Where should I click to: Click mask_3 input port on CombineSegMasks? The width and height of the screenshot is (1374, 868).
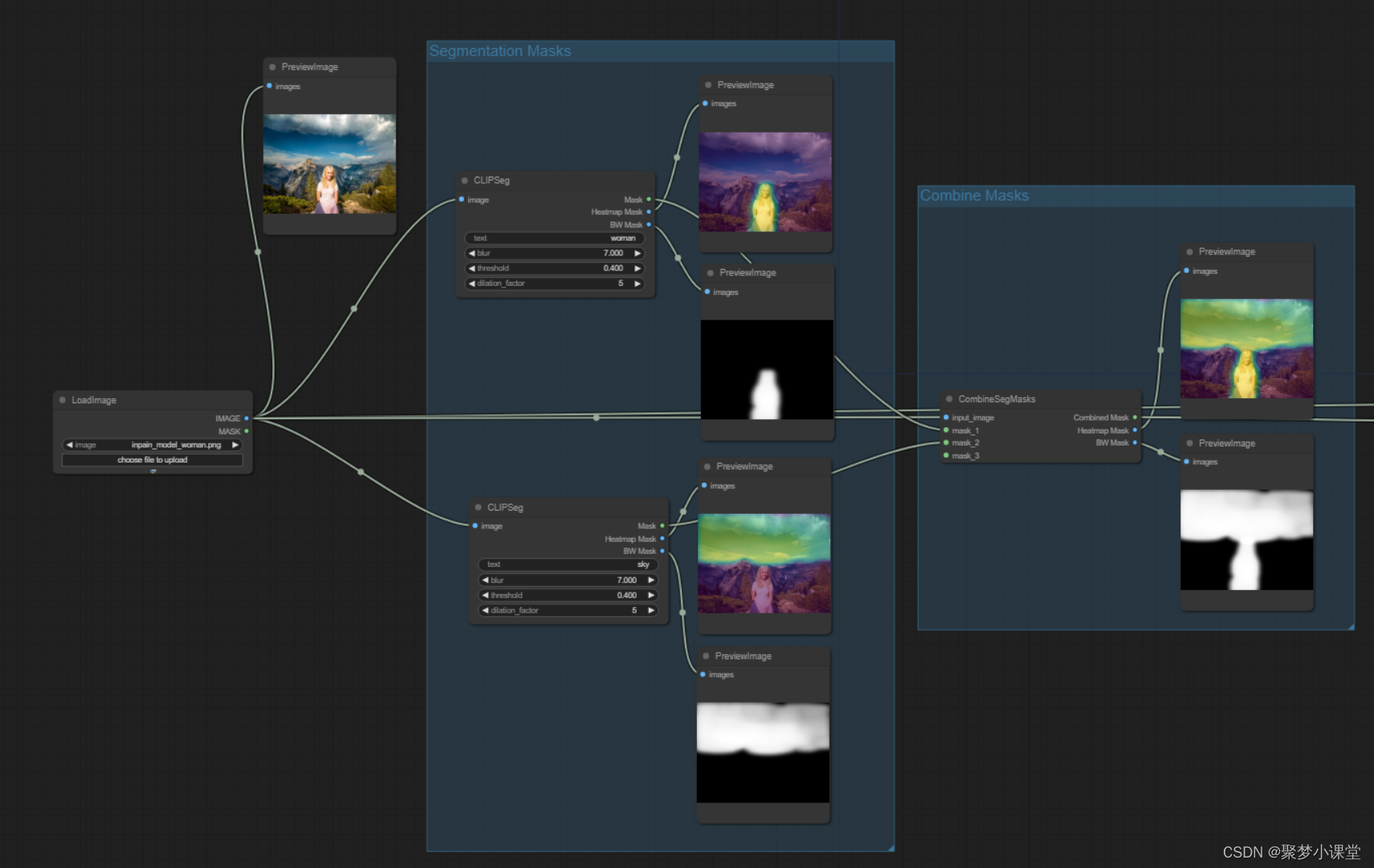point(946,455)
